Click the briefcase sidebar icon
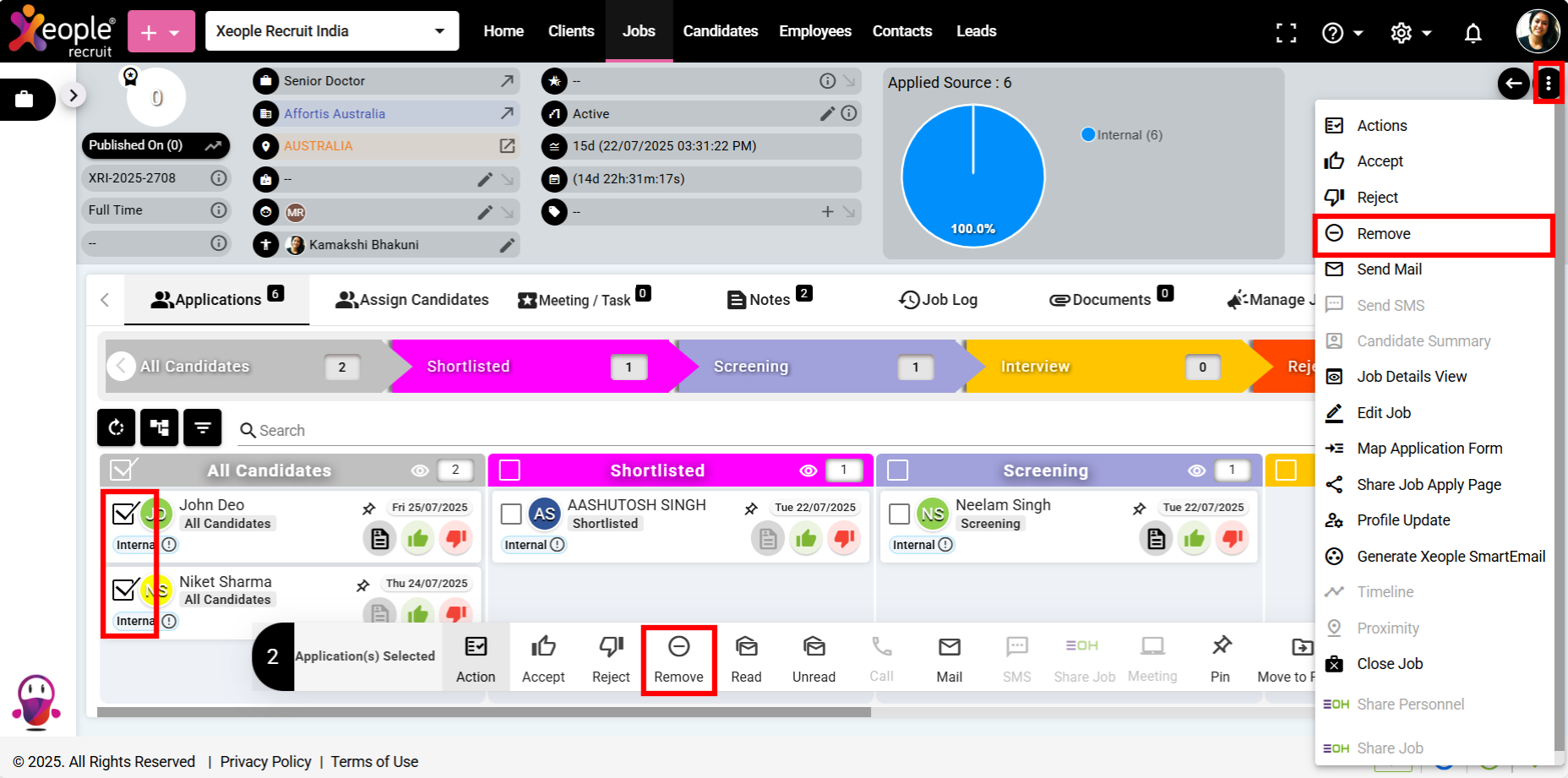 [24, 99]
